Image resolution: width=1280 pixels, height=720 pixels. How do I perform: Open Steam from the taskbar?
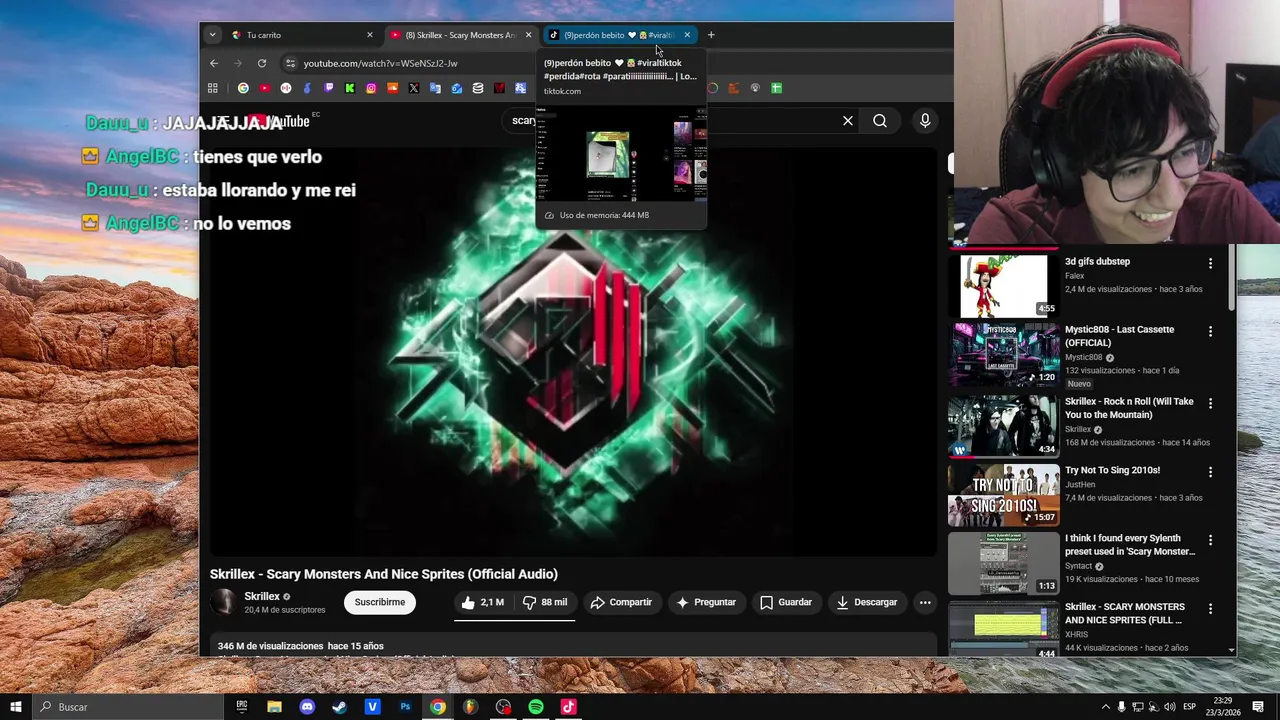340,707
